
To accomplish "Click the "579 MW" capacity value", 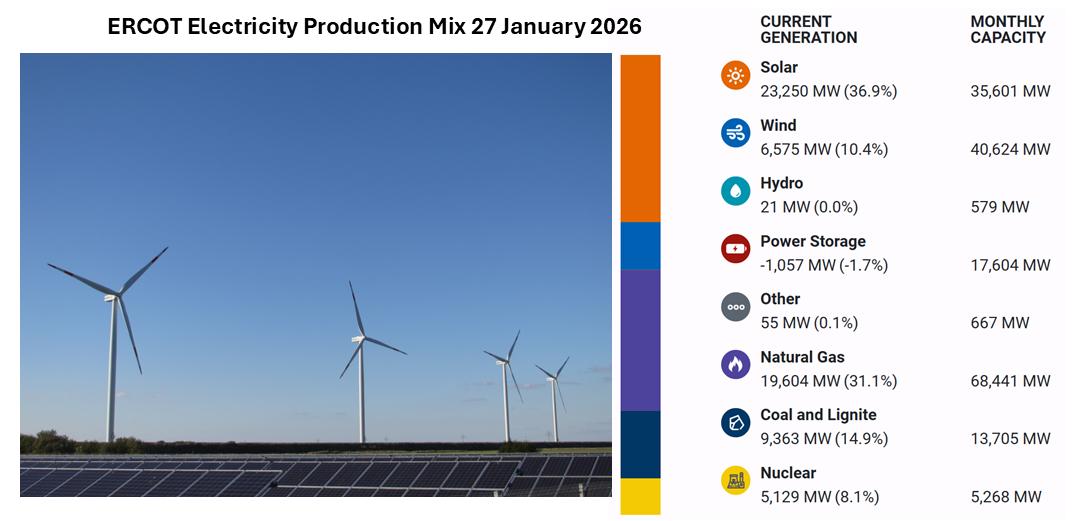I will pos(1000,207).
